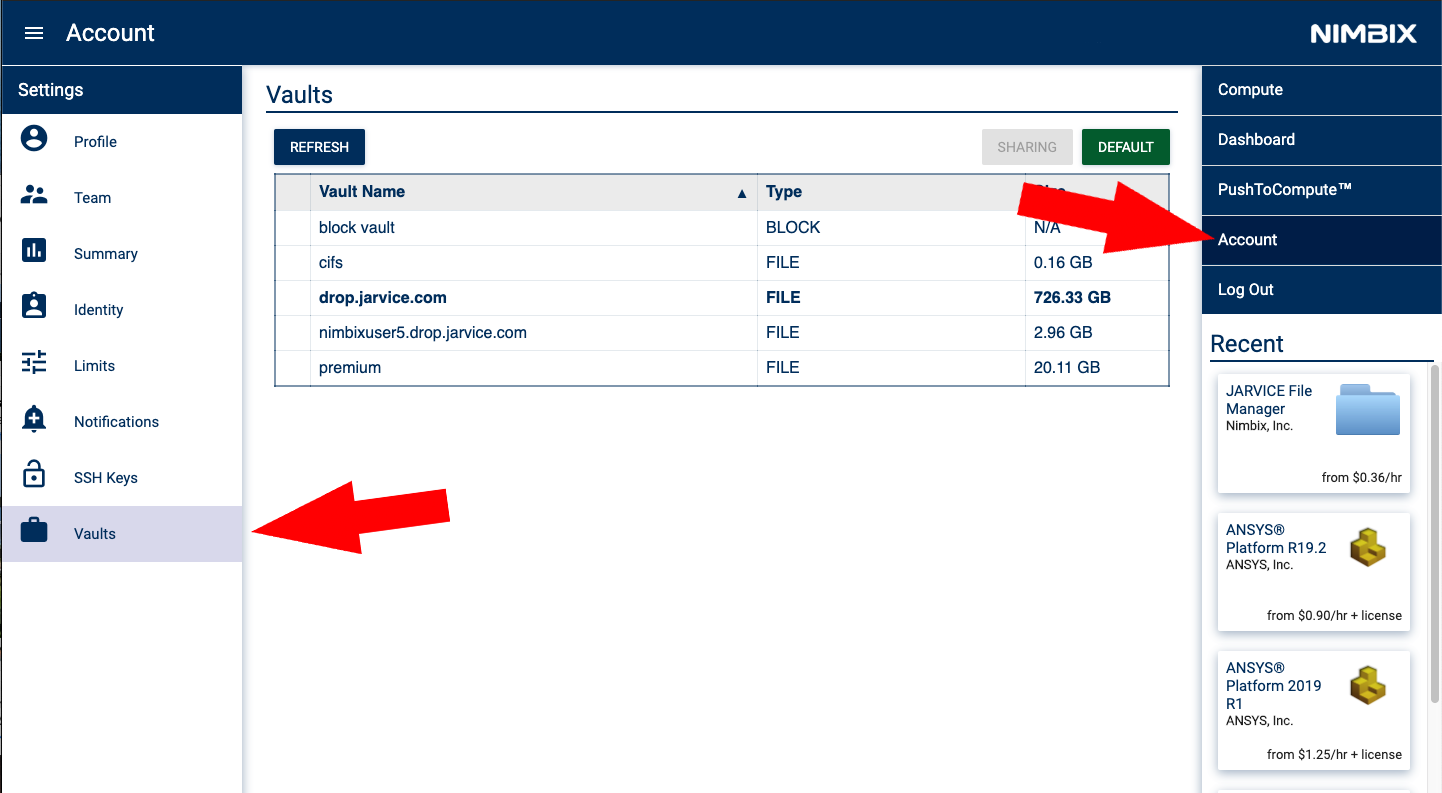
Task: Open Notifications settings
Action: point(121,421)
